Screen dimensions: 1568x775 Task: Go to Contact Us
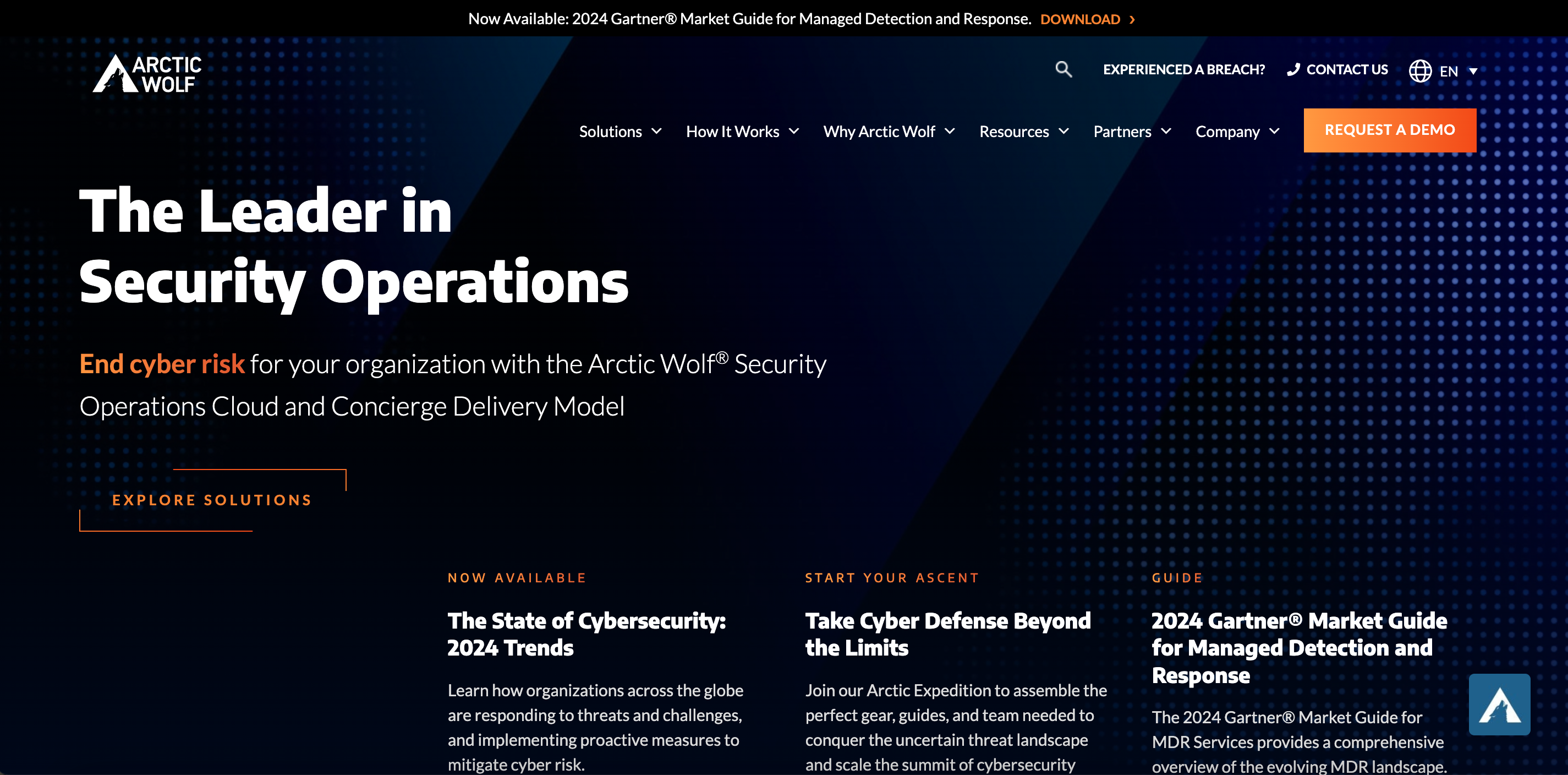click(x=1347, y=69)
